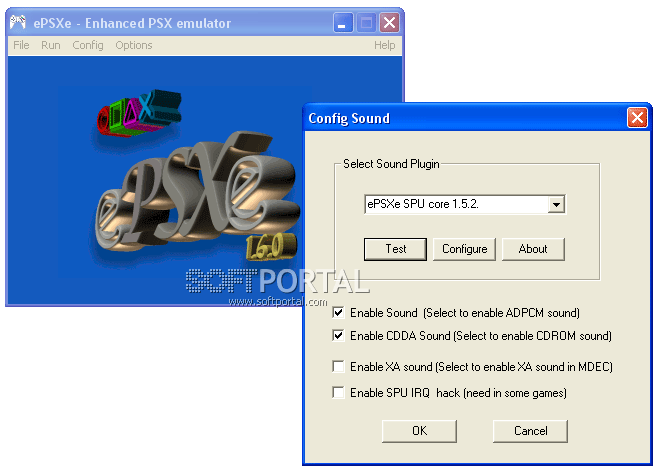Click the ePSXe 1.6.0 logo image

point(197,176)
